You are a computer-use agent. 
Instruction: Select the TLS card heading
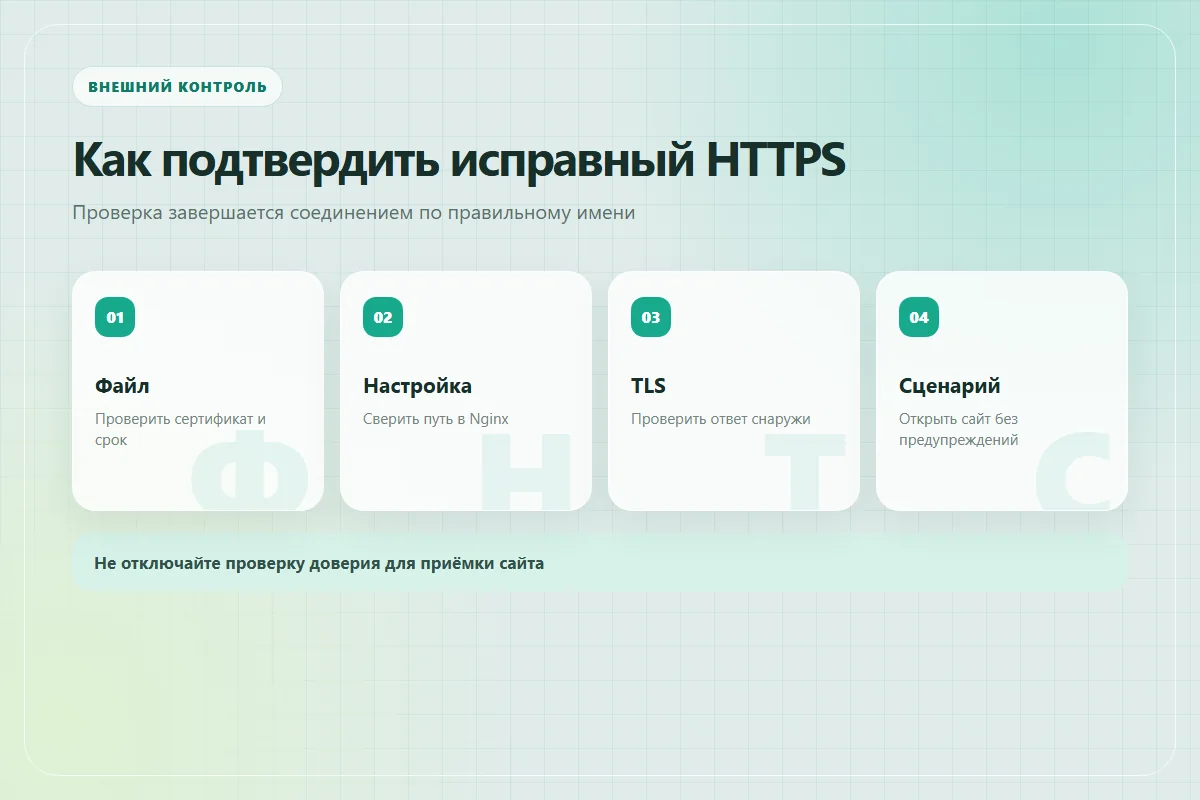tap(648, 386)
